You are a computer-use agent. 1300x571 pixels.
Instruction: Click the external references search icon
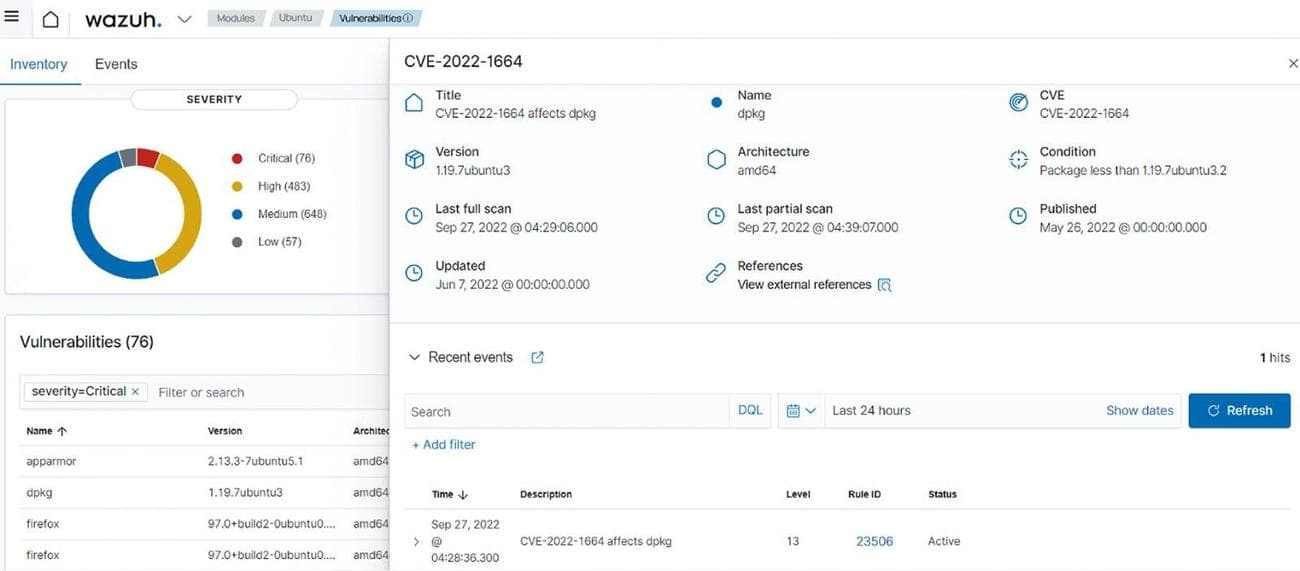[884, 285]
